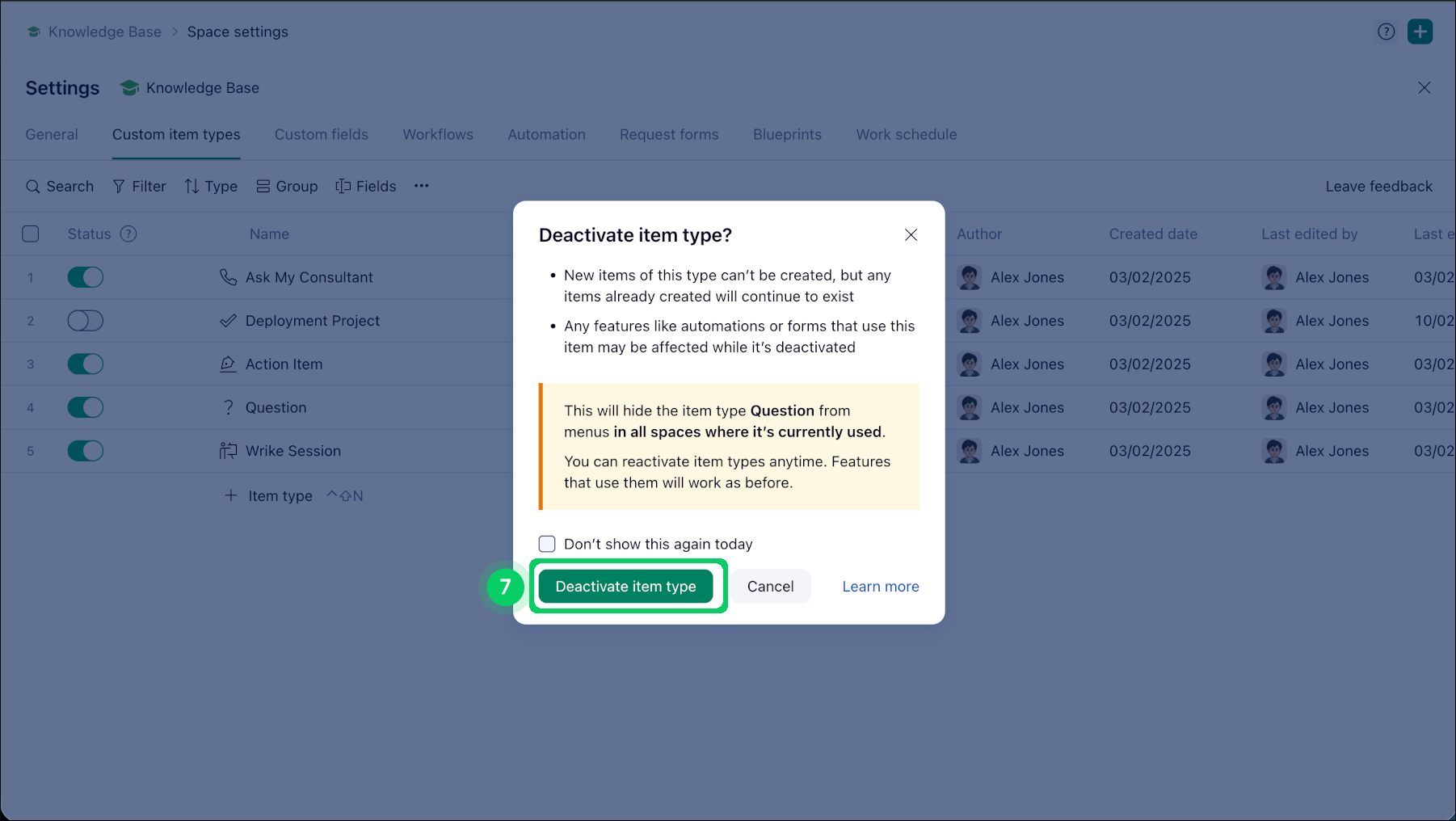Open the Blueprints tab
This screenshot has width=1456, height=821.
[788, 135]
